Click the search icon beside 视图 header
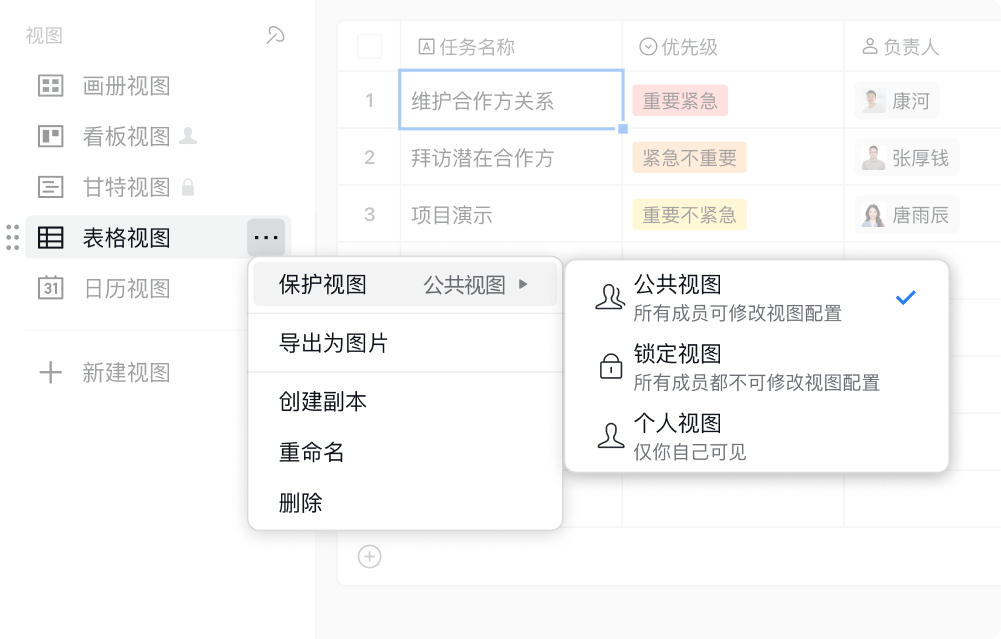This screenshot has height=639, width=1001. tap(275, 35)
